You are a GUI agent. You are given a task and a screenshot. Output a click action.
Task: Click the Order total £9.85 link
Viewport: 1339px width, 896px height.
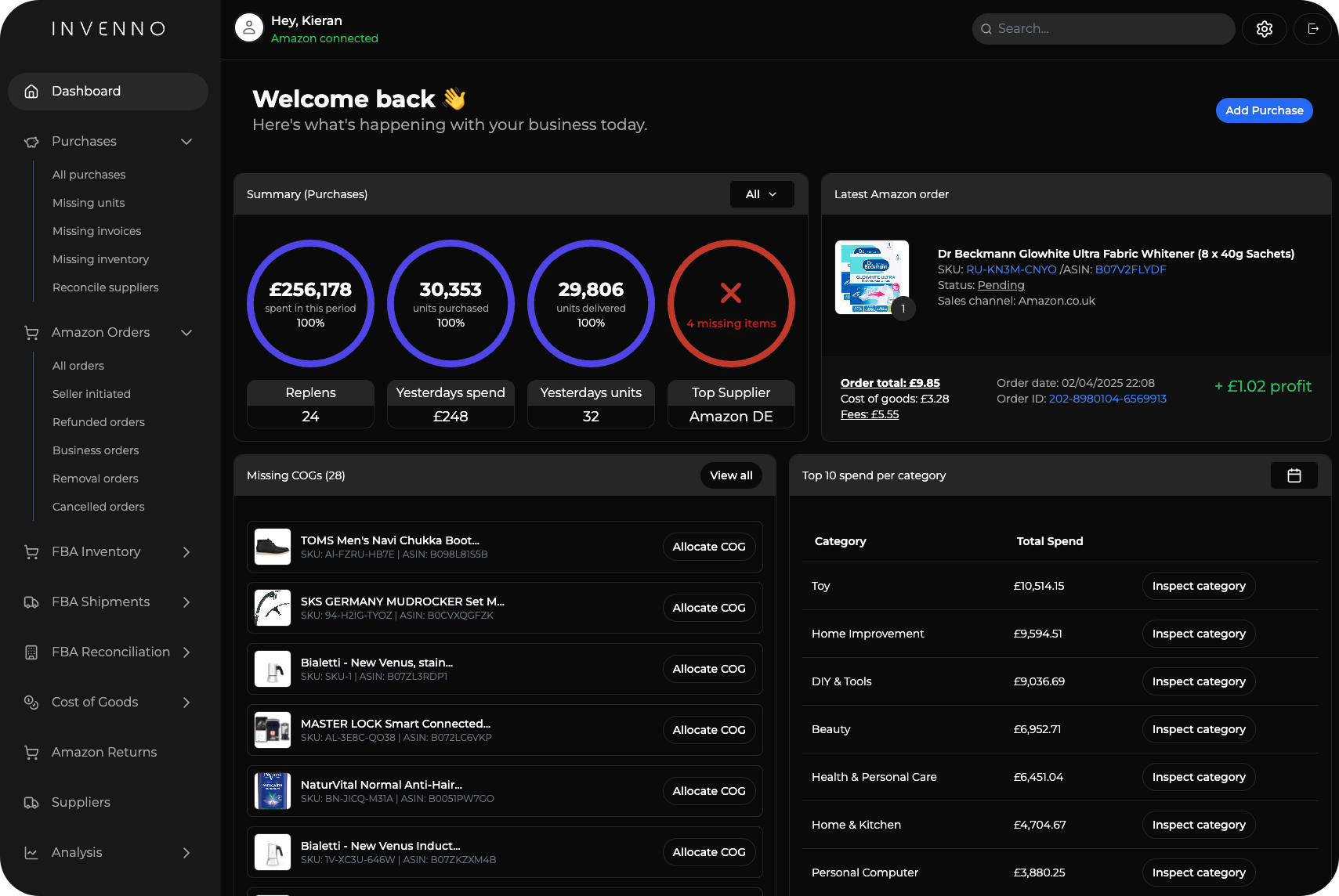[890, 383]
